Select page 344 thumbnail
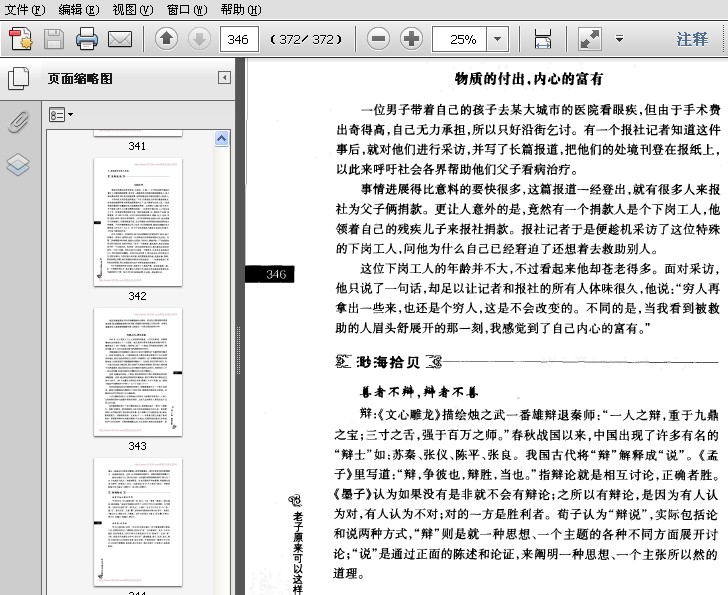Image resolution: width=728 pixels, height=595 pixels. tap(138, 522)
